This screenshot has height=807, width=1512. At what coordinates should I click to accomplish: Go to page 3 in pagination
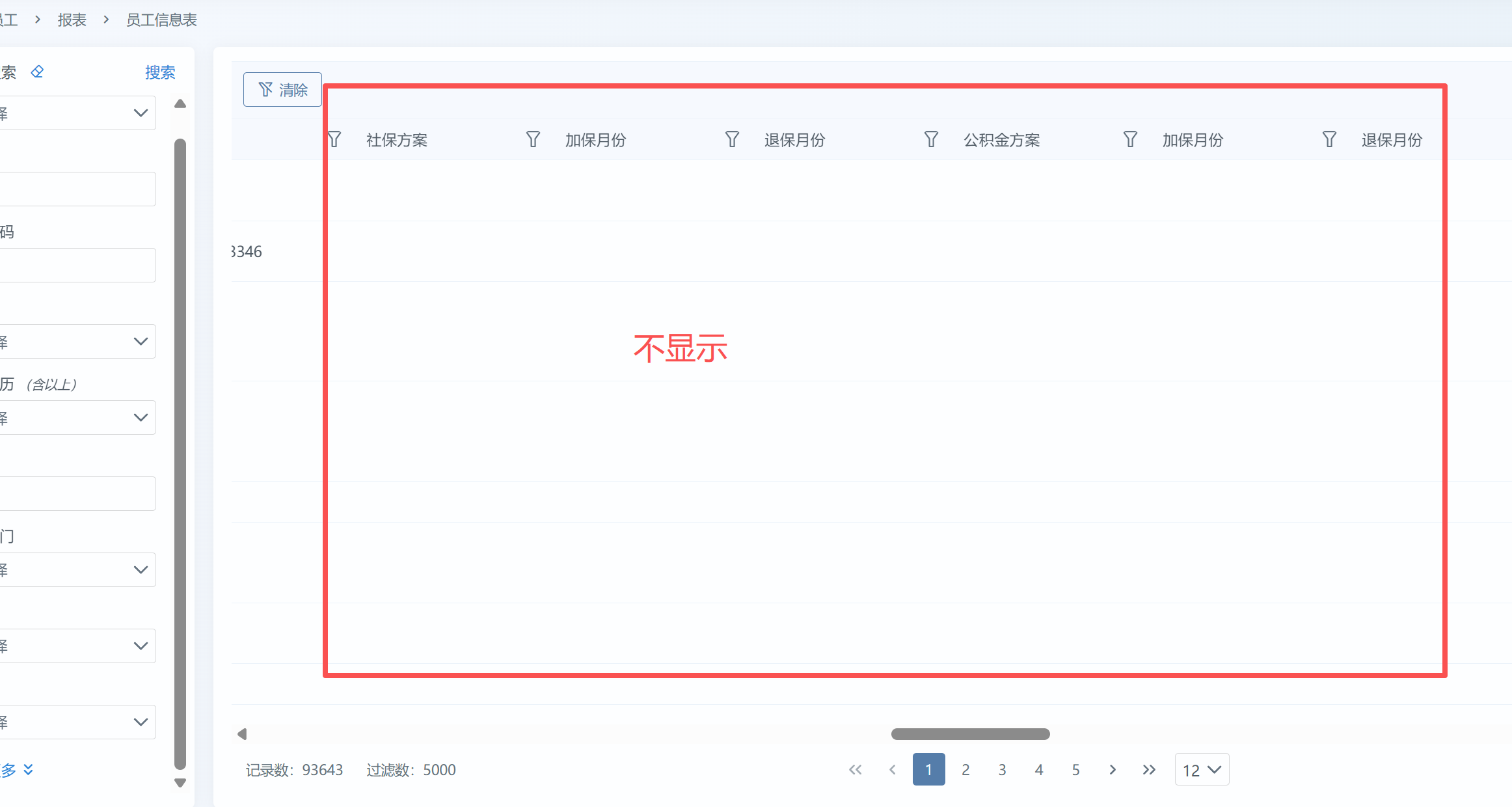tap(1002, 770)
